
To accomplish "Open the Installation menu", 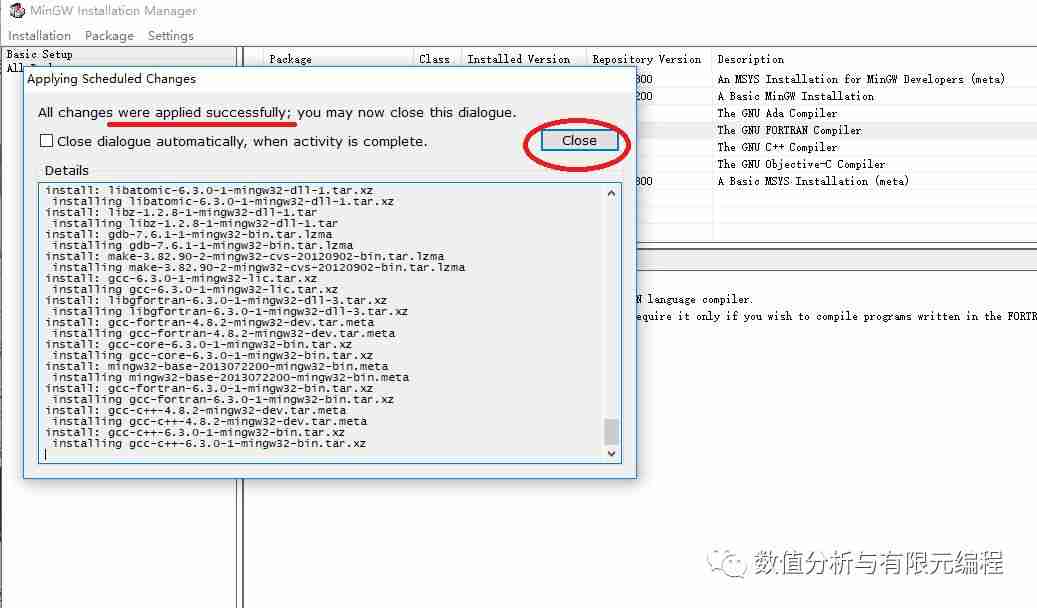I will pos(39,35).
